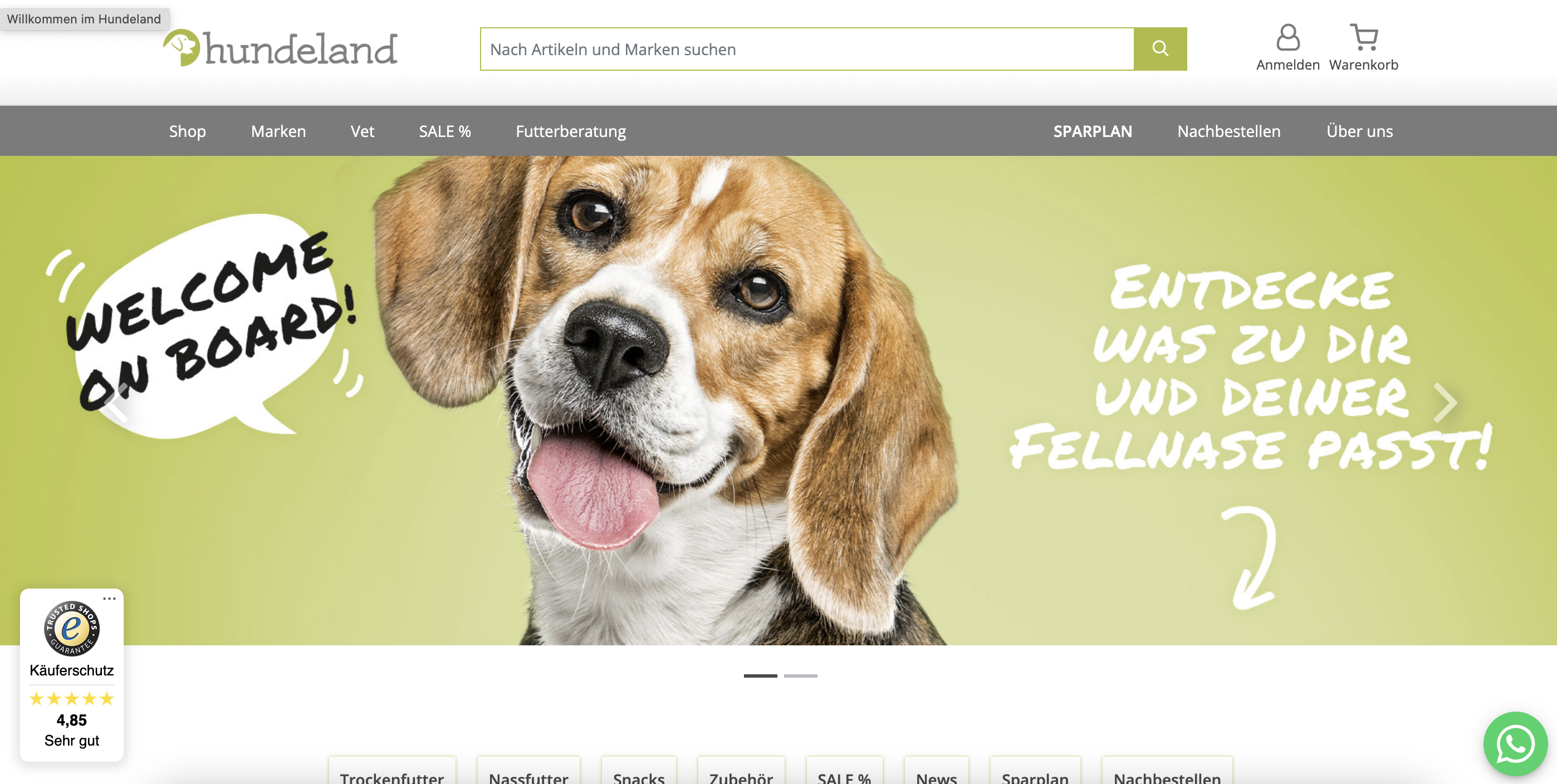Click the hundeland logo

pos(281,48)
